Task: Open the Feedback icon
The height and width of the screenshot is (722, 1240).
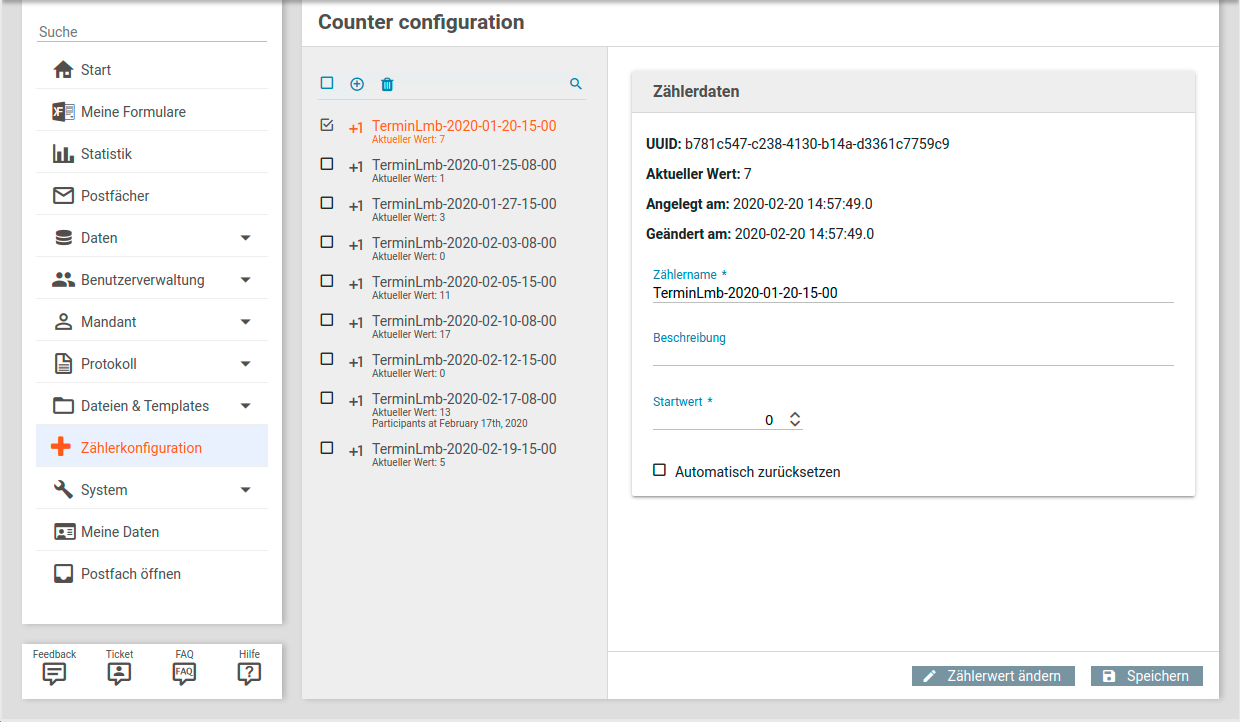Action: [54, 673]
